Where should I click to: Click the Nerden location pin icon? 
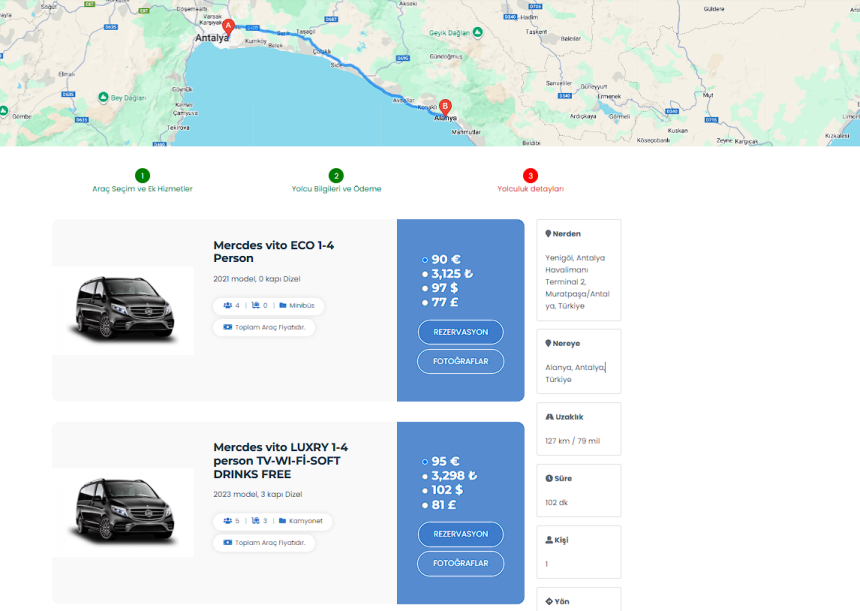548,234
